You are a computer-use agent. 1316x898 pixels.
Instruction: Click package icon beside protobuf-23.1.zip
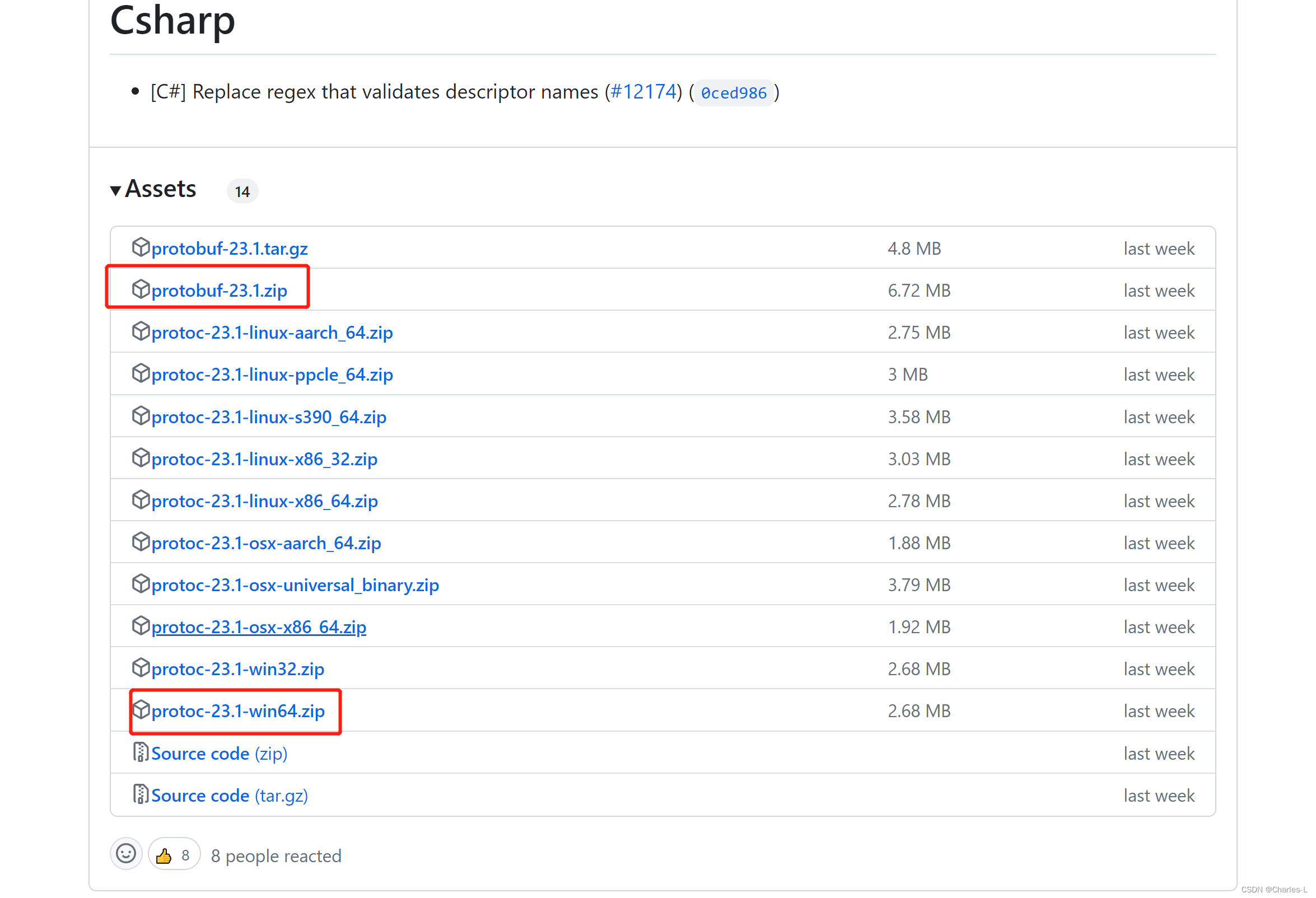pyautogui.click(x=141, y=289)
